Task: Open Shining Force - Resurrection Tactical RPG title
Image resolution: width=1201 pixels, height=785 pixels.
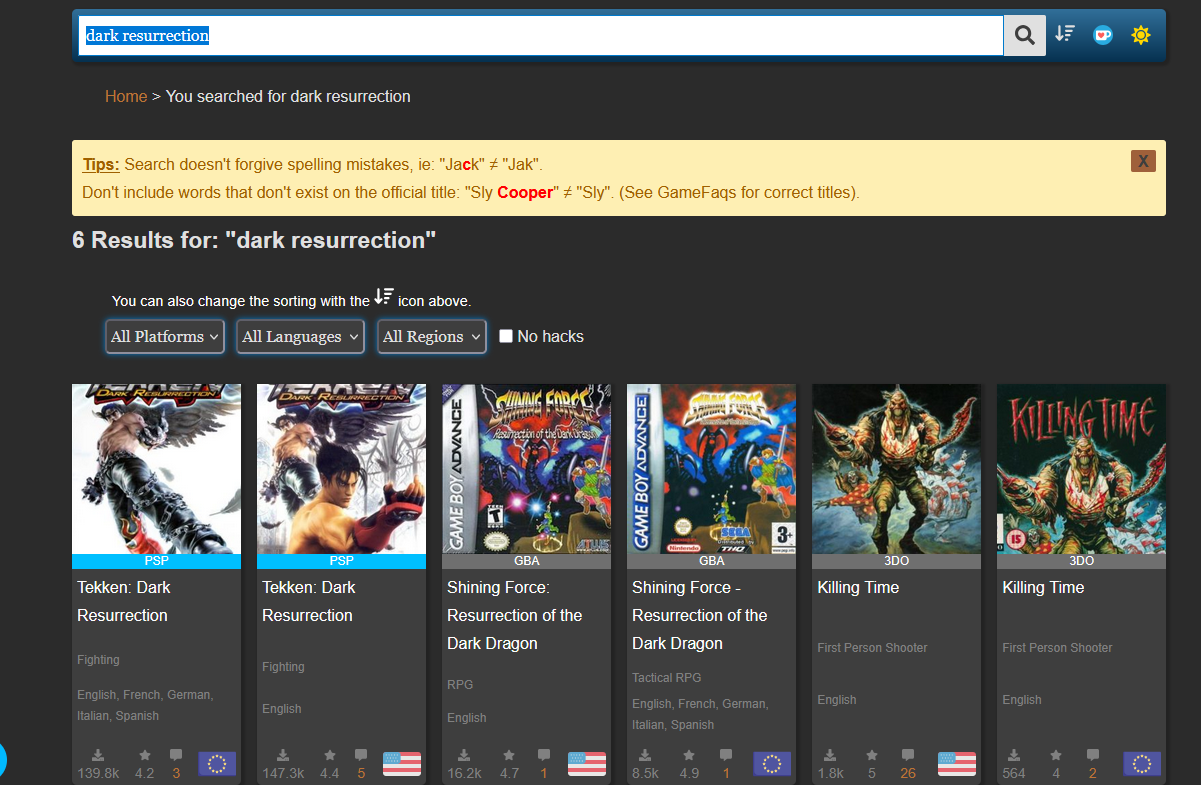Action: pyautogui.click(x=700, y=615)
